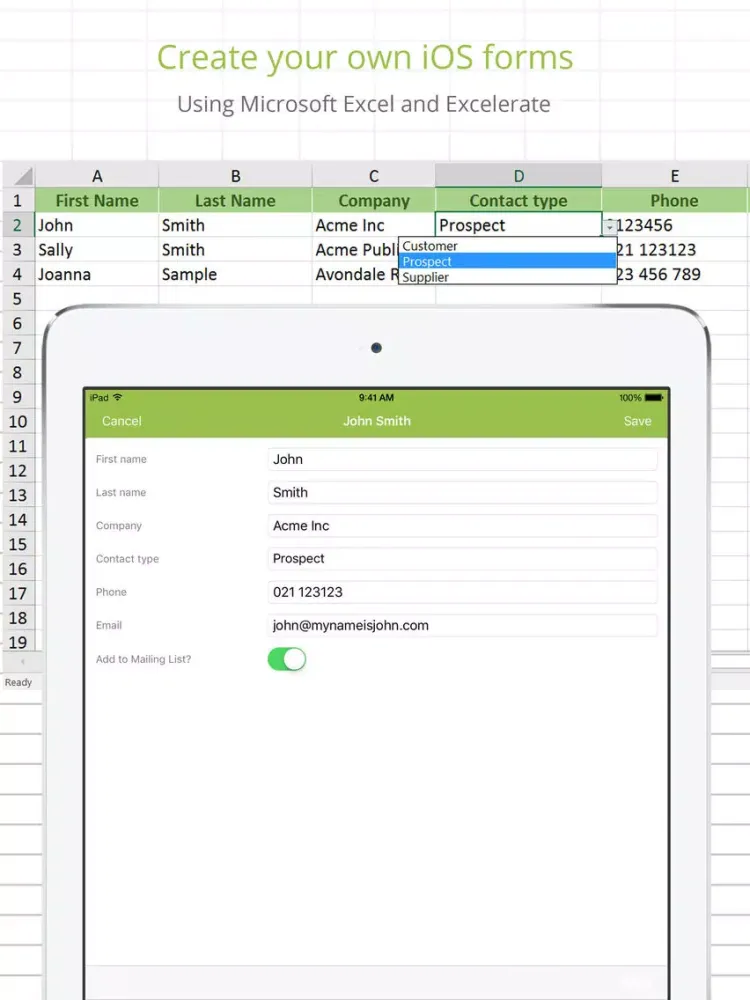
Task: Open the Contact type field in the form
Action: 462,559
